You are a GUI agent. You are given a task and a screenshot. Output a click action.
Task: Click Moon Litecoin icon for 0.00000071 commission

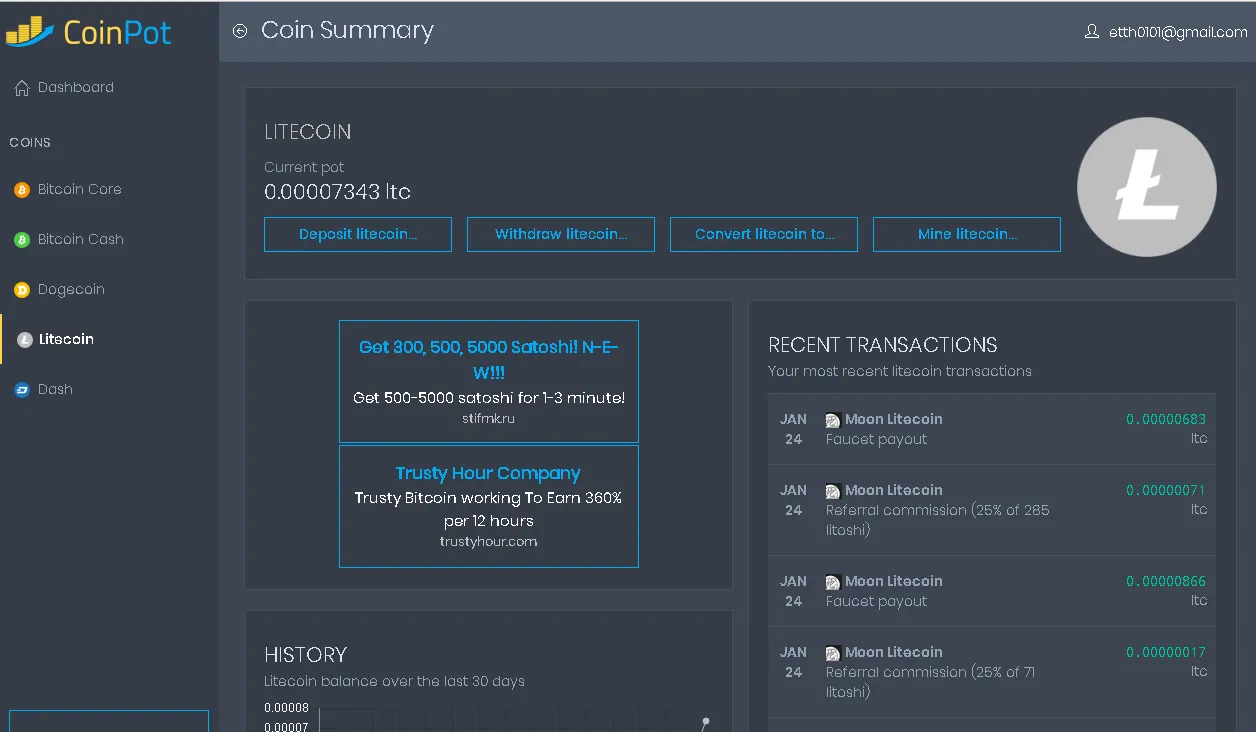click(x=833, y=491)
